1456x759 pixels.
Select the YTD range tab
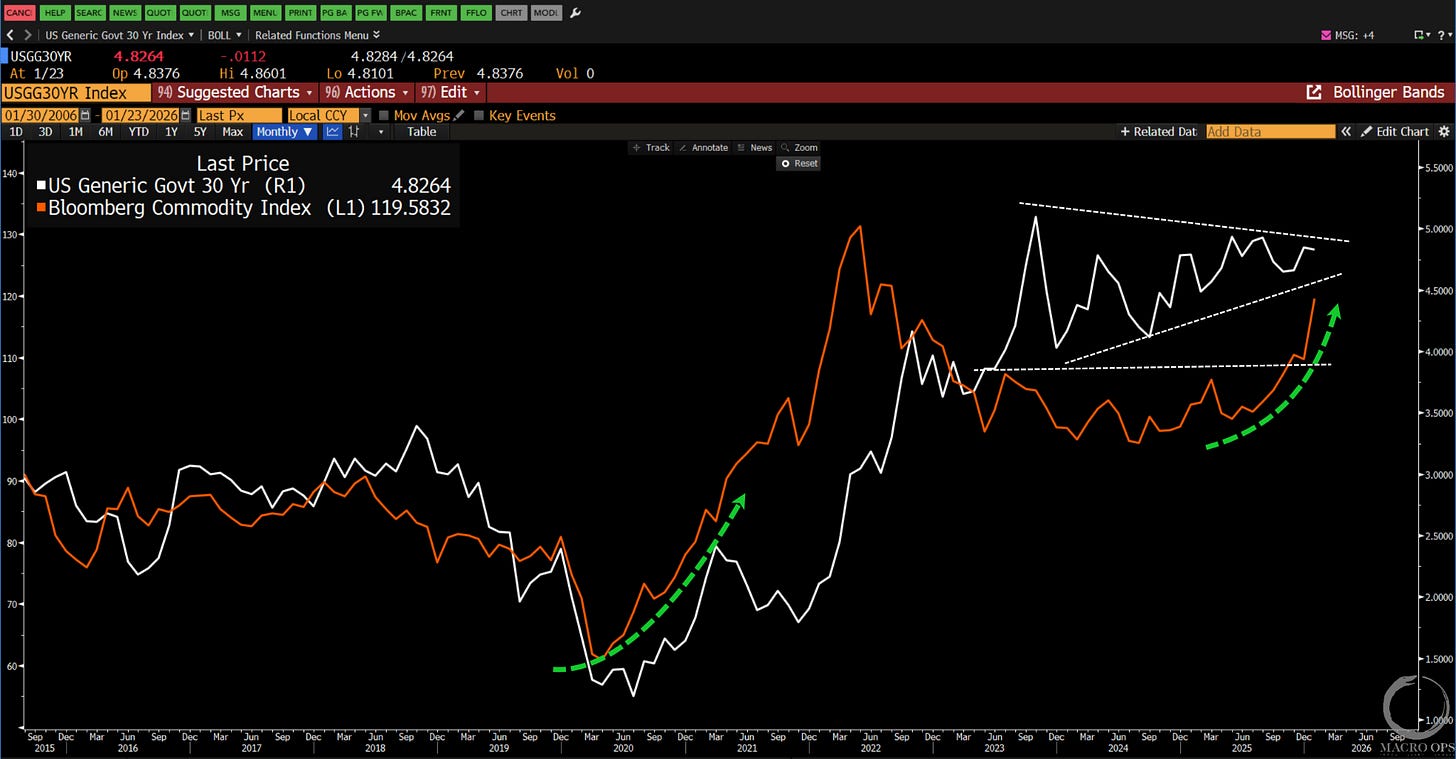[x=139, y=131]
